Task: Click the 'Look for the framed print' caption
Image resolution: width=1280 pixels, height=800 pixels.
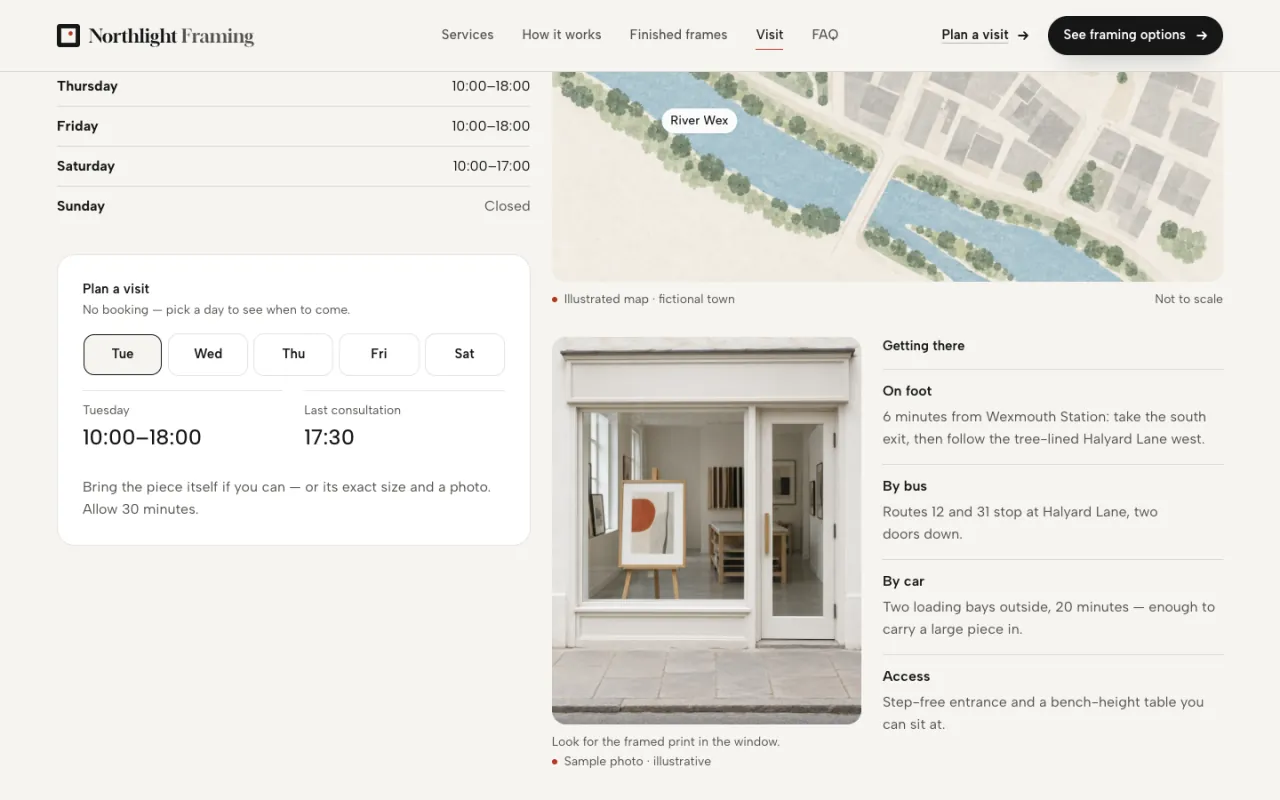Action: 666,742
